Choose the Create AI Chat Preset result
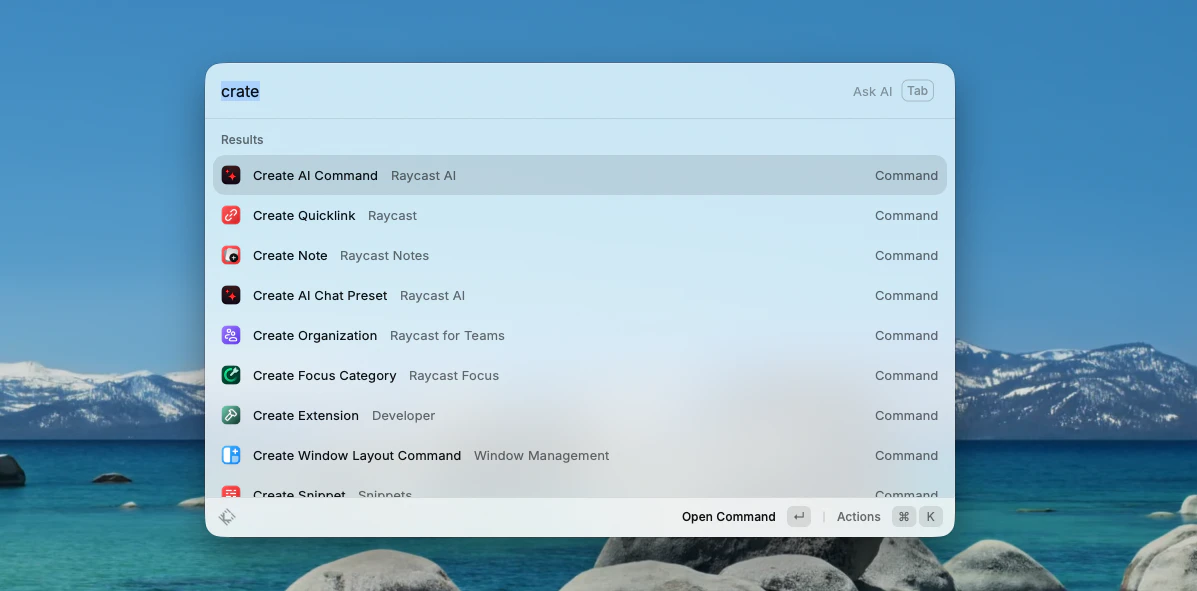The width and height of the screenshot is (1197, 591). (580, 296)
